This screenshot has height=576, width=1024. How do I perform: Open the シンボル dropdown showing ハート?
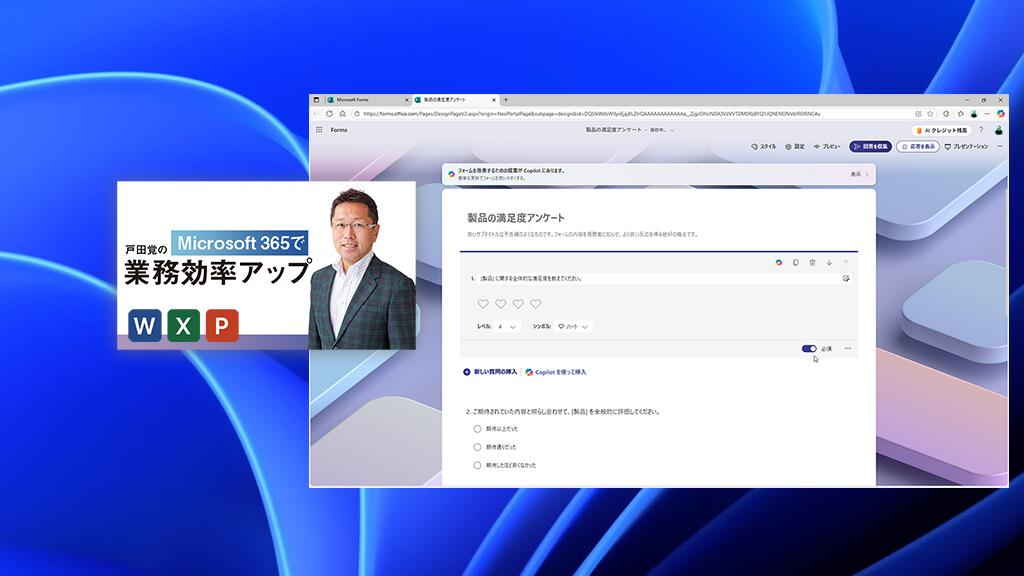point(575,327)
